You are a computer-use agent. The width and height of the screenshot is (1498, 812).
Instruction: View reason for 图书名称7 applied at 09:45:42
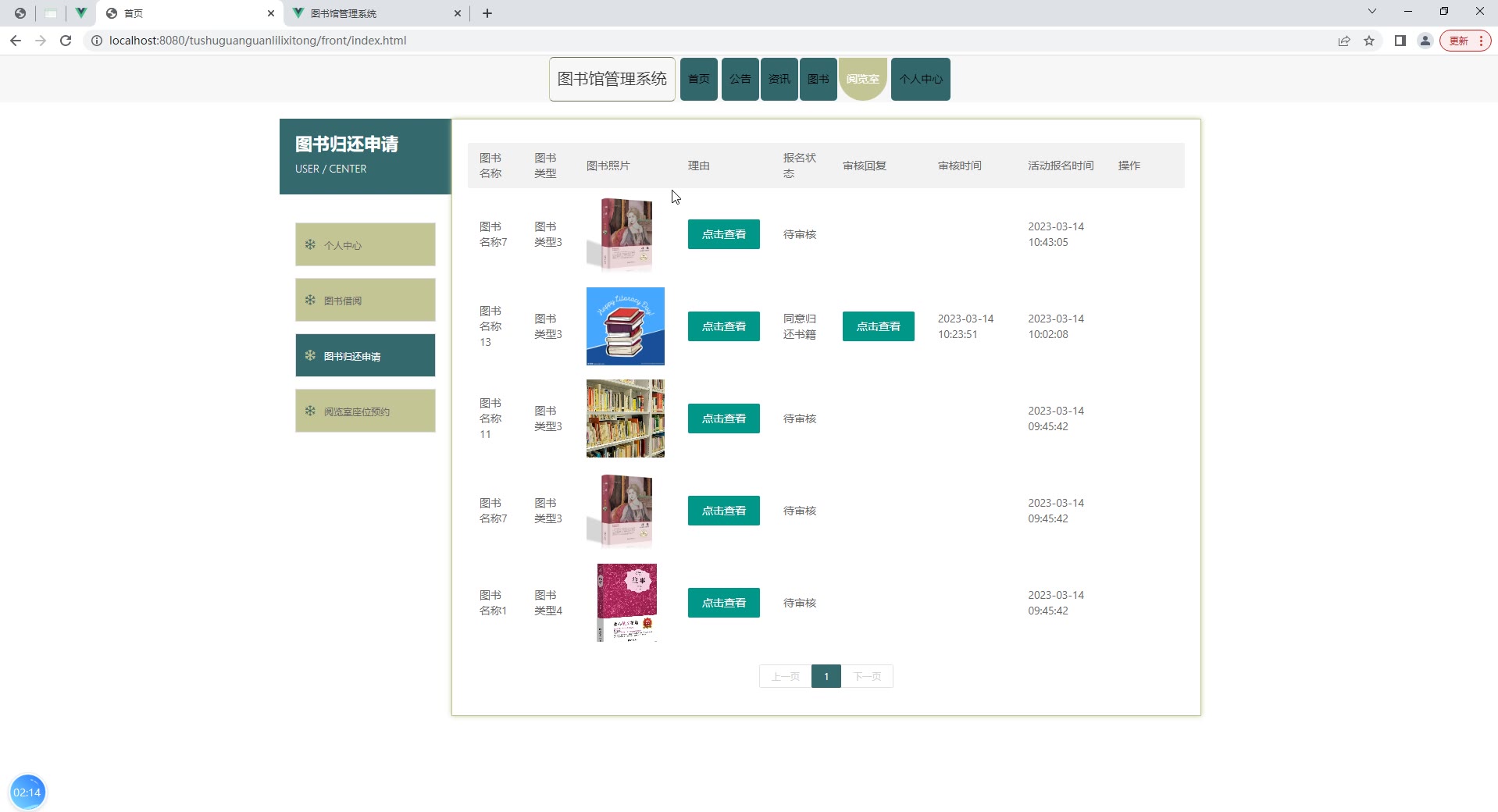tap(724, 511)
